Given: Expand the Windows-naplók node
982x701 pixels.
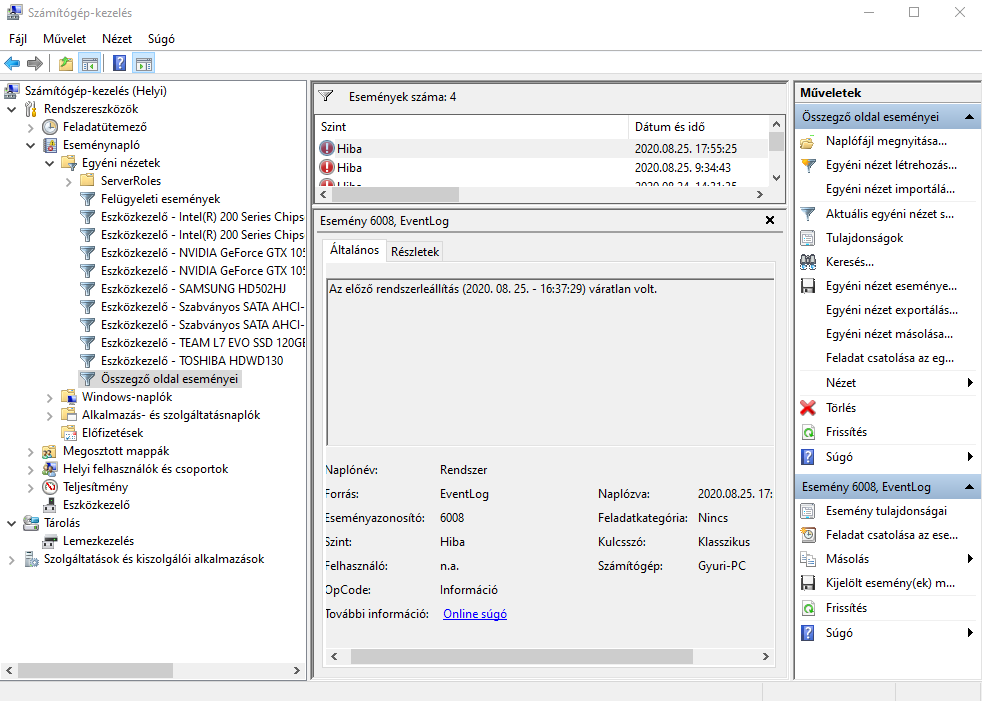Looking at the screenshot, I should pos(49,397).
